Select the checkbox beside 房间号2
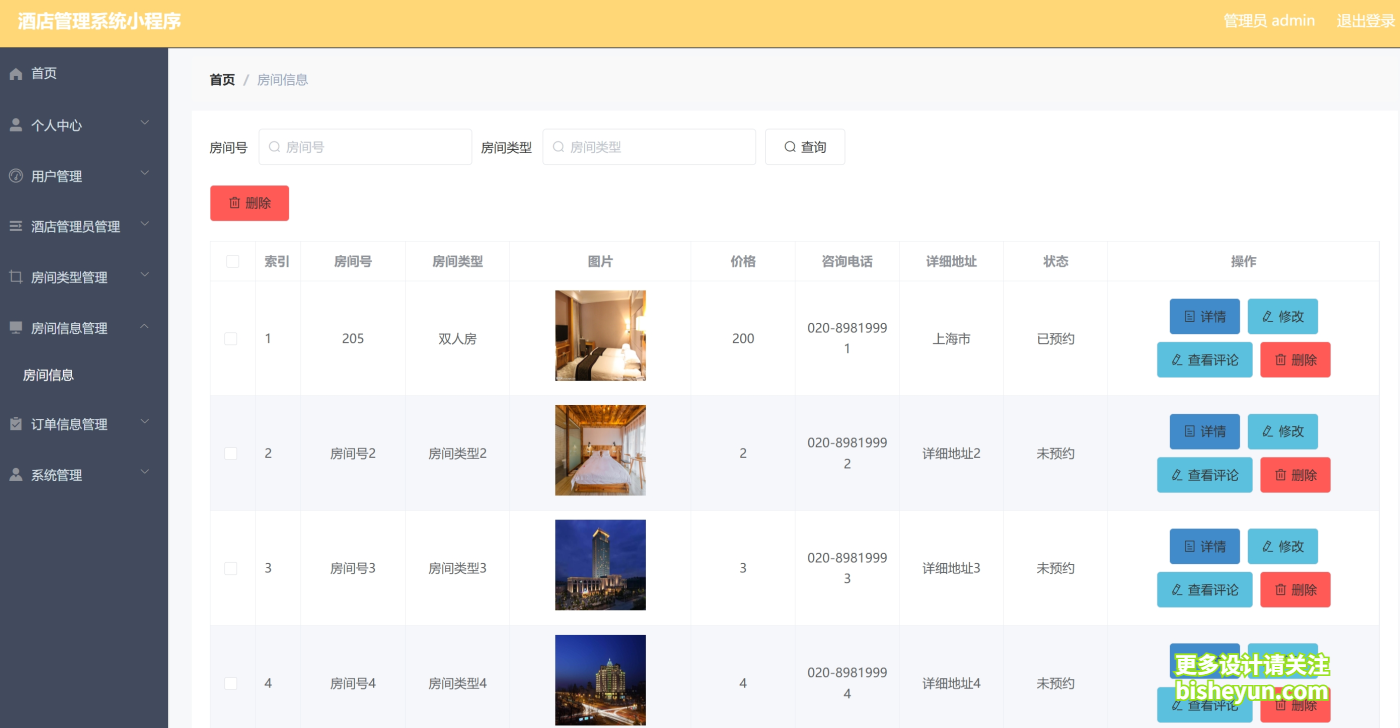The width and height of the screenshot is (1400, 728). [x=231, y=452]
